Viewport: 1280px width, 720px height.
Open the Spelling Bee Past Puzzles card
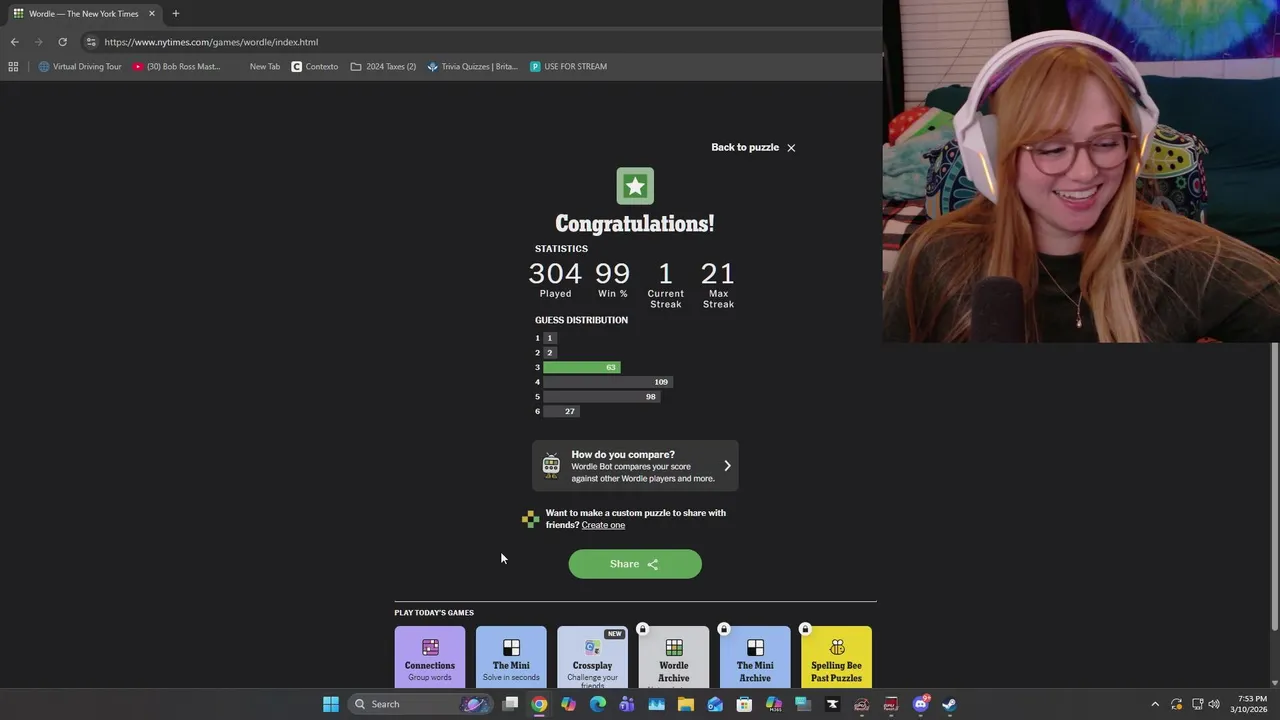(836, 657)
